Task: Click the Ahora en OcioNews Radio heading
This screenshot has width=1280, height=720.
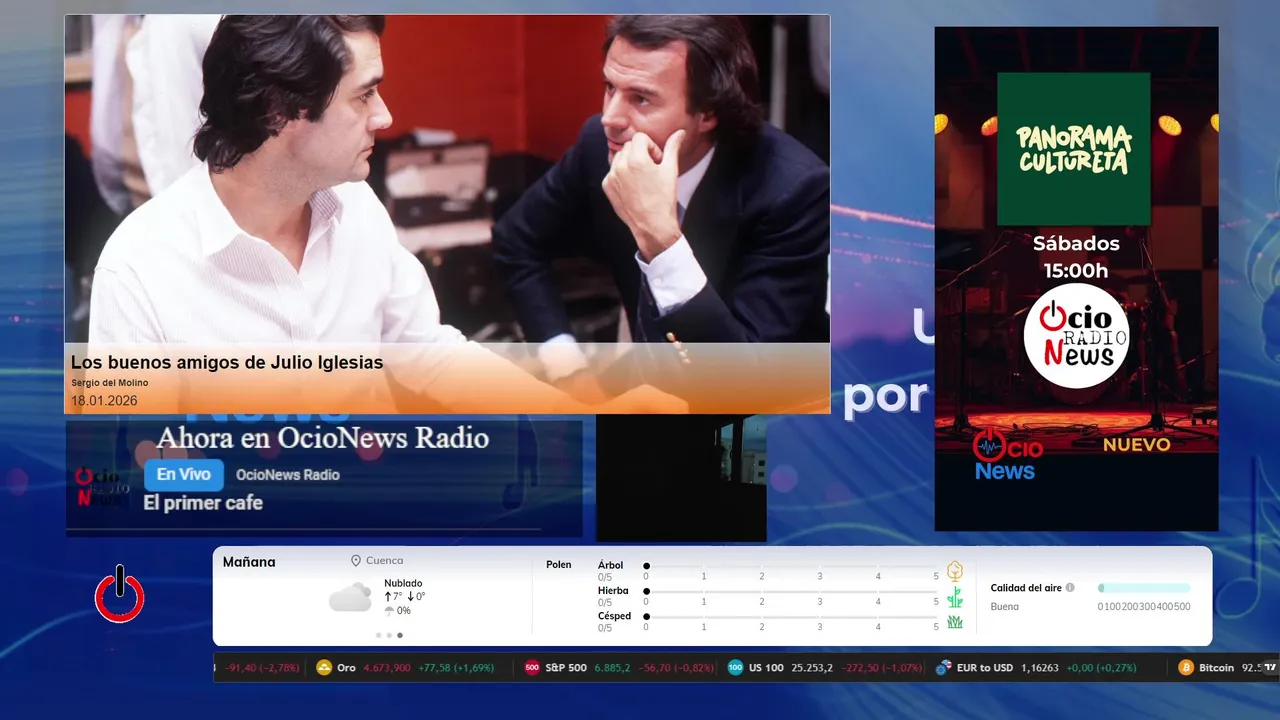Action: pyautogui.click(x=323, y=438)
